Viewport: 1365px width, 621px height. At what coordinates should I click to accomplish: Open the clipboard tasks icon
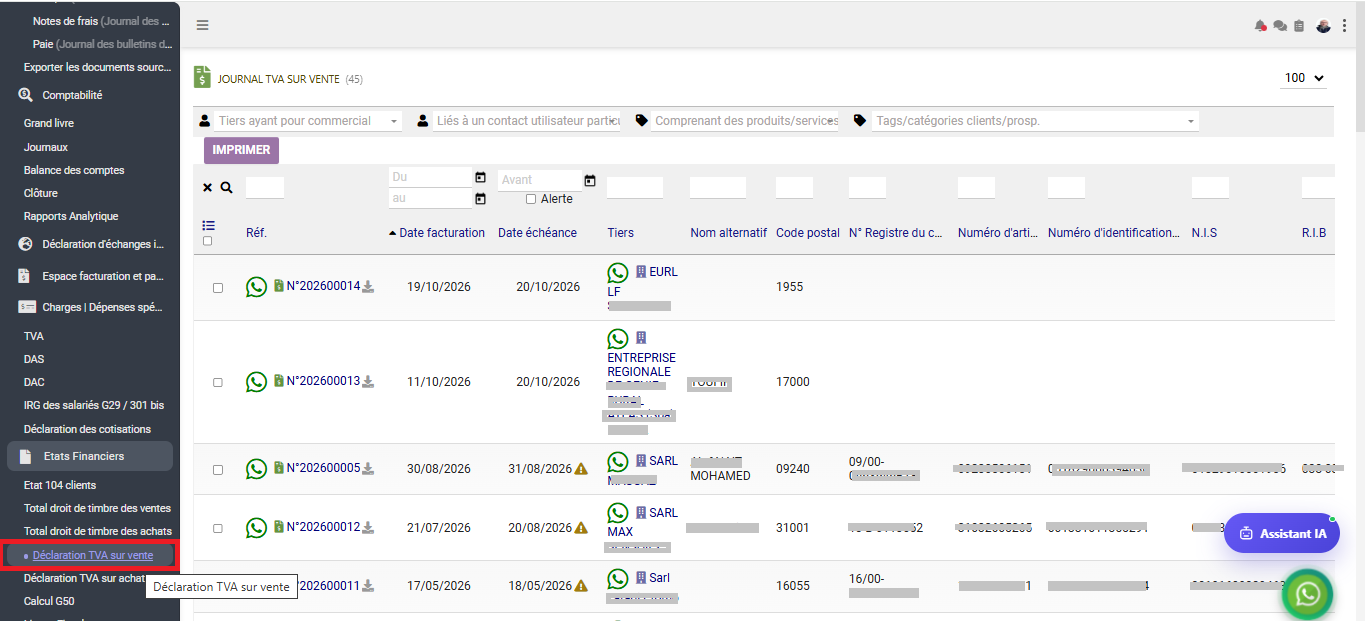[x=1299, y=26]
